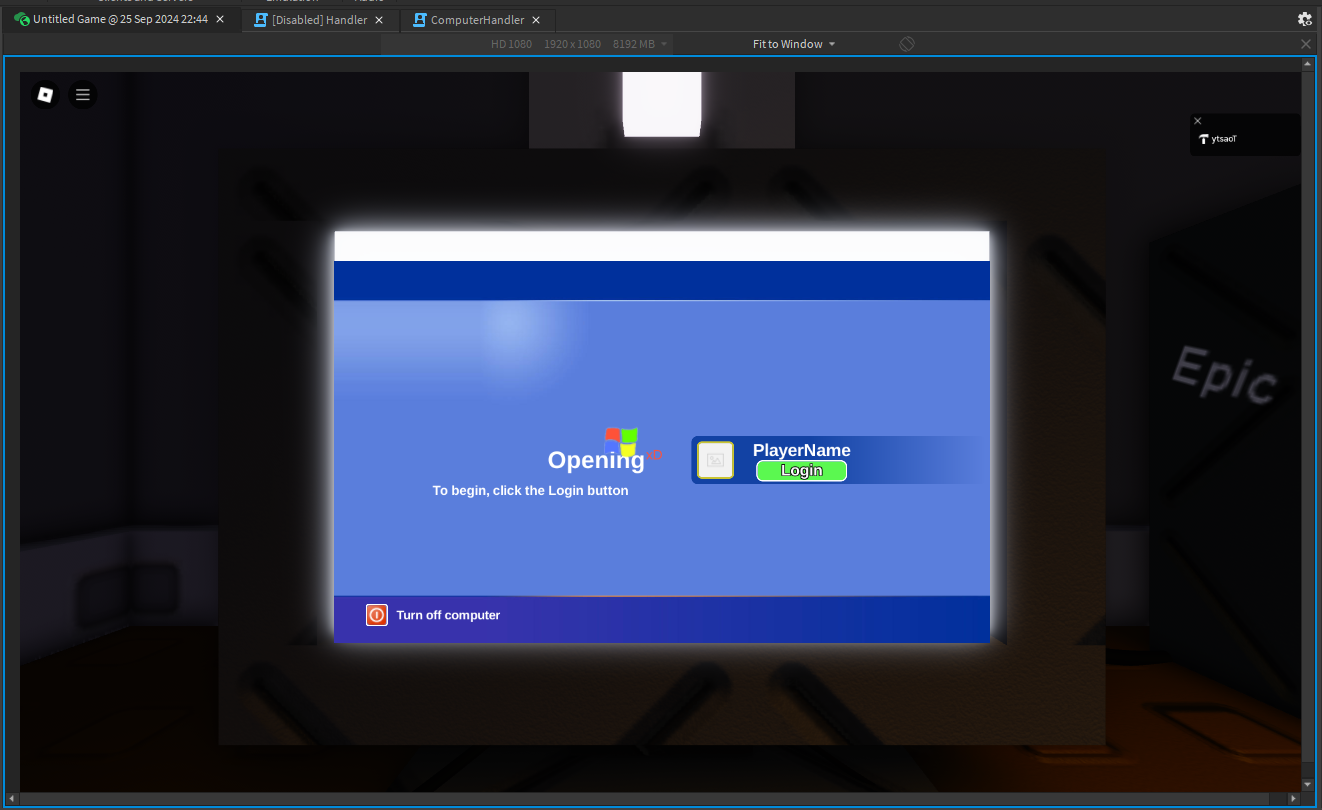Click the player avatar thumbnail
This screenshot has height=810, width=1322.
715,460
